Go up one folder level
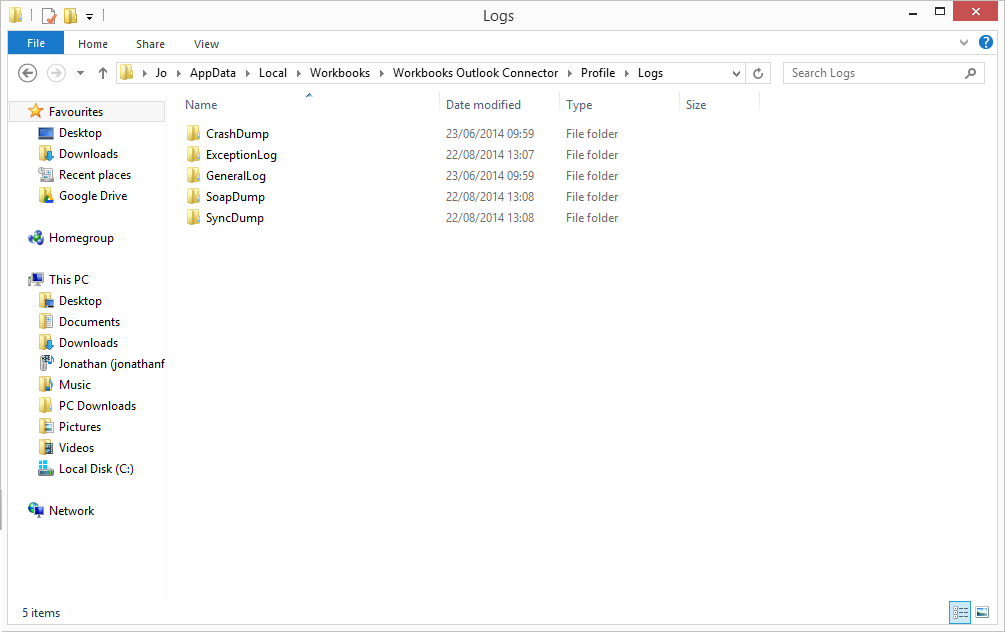This screenshot has height=632, width=1005. (x=103, y=73)
